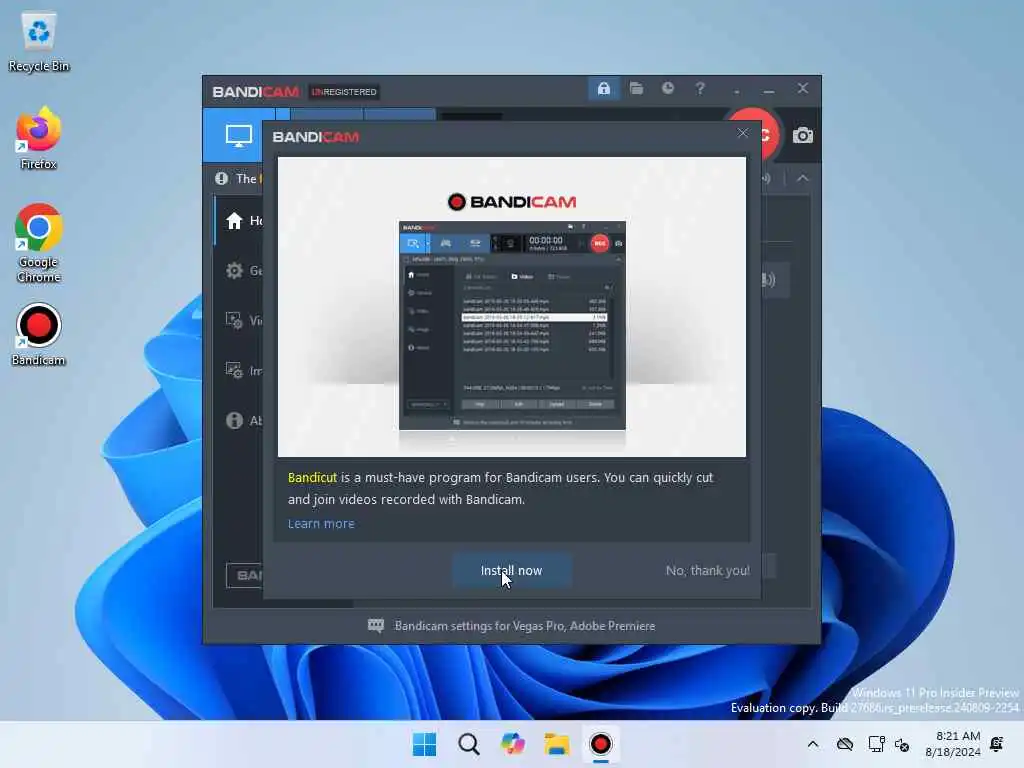Open Recycle Bin desktop icon
Viewport: 1024px width, 768px height.
39,42
